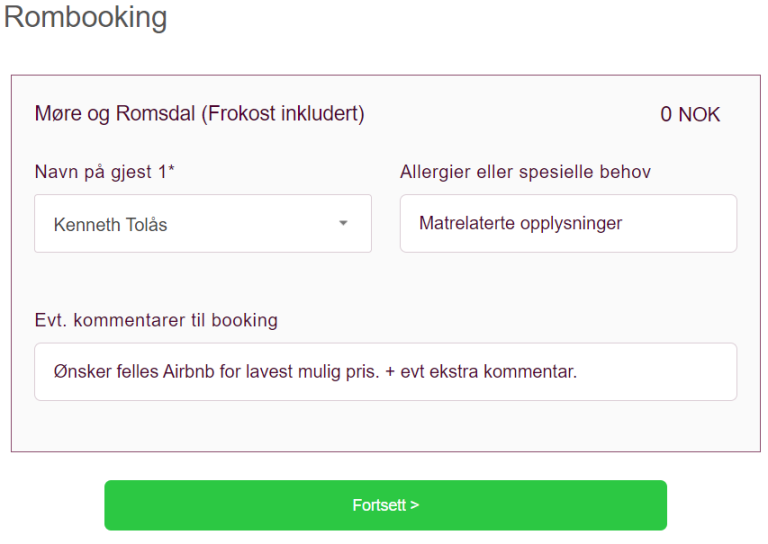Click the arrow symbol on Fortsett button
Screen dimensions: 768x544
414,505
